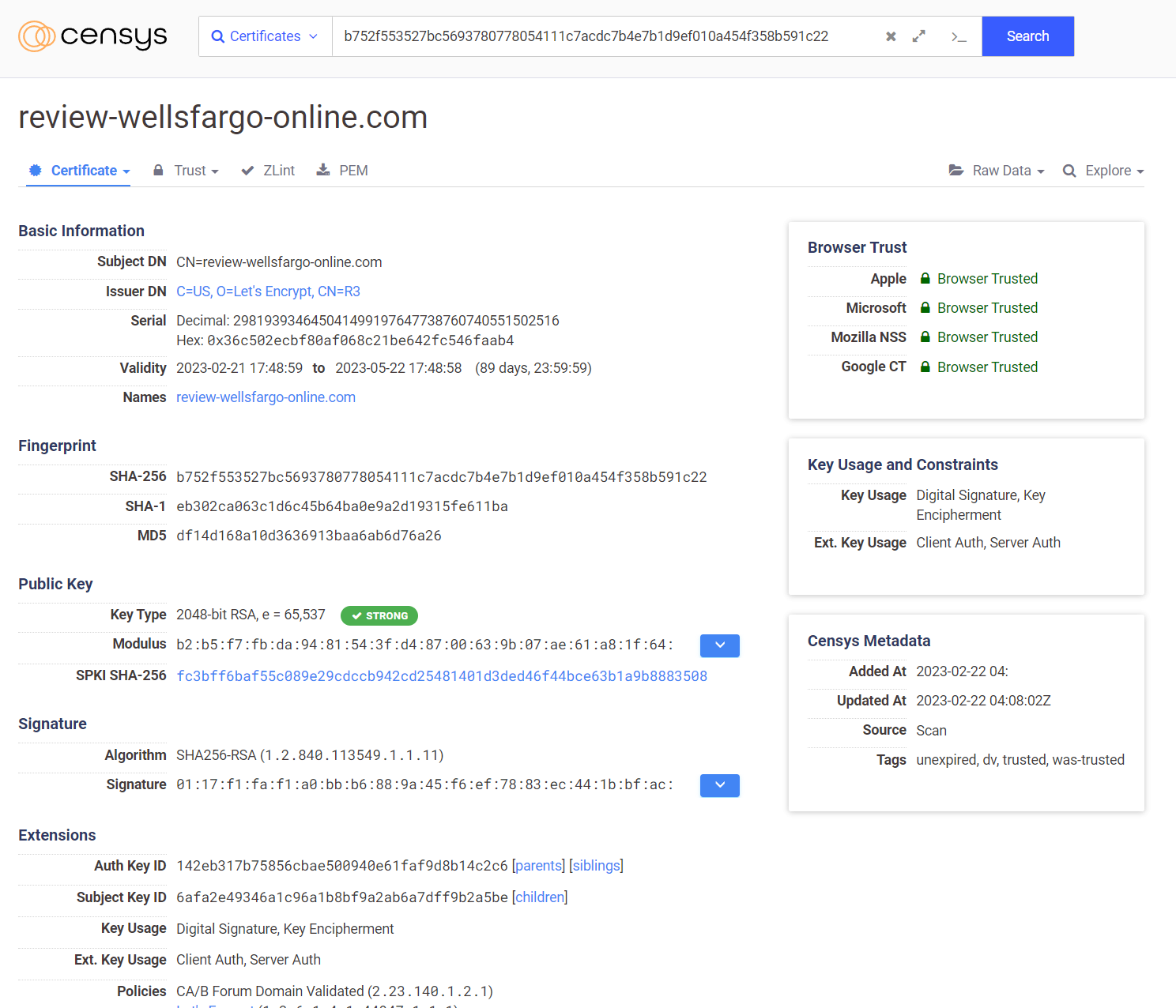
Task: Select the serial Decimal value text
Action: tap(396, 321)
